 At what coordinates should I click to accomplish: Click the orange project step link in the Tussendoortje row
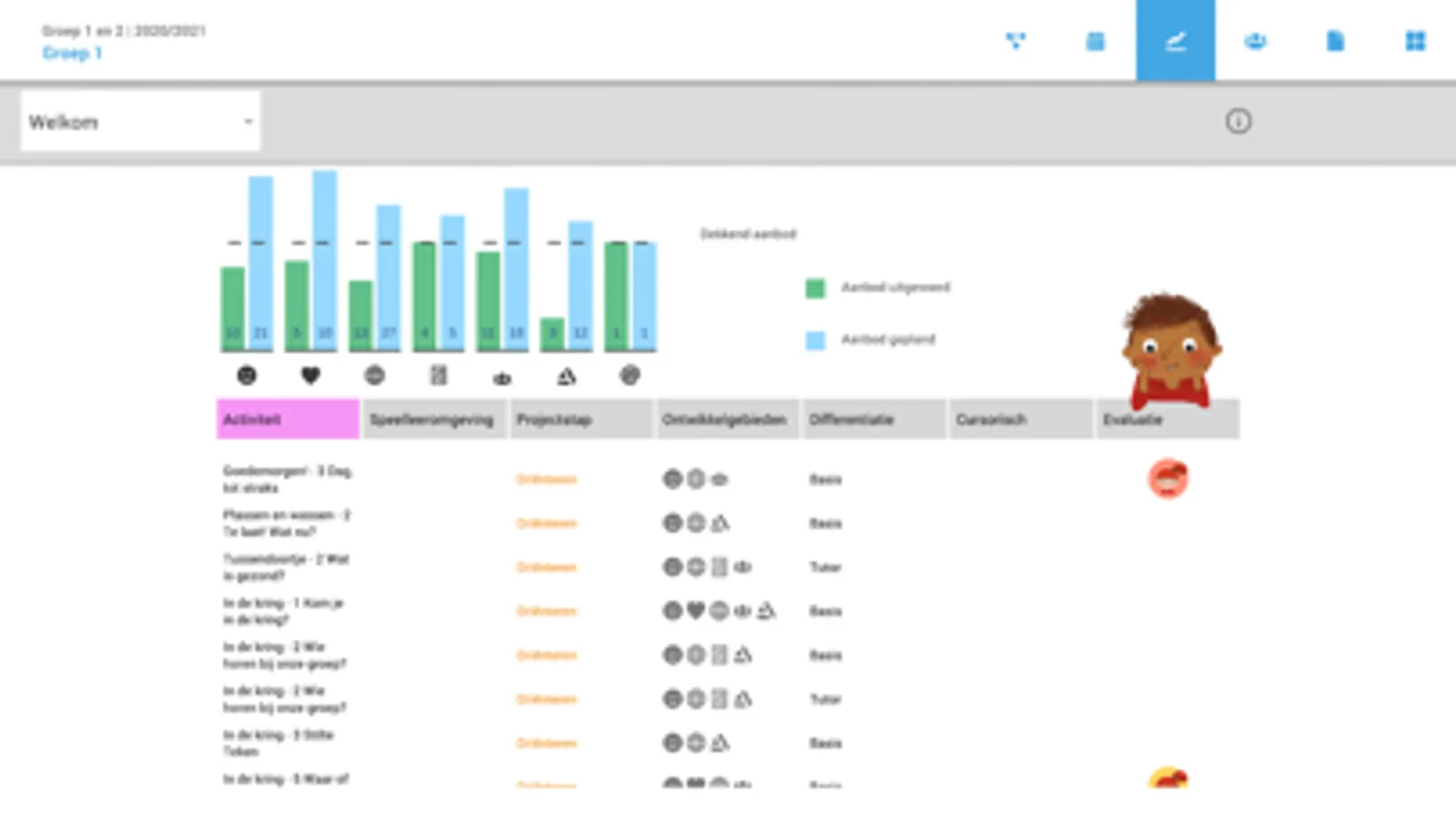click(x=546, y=567)
